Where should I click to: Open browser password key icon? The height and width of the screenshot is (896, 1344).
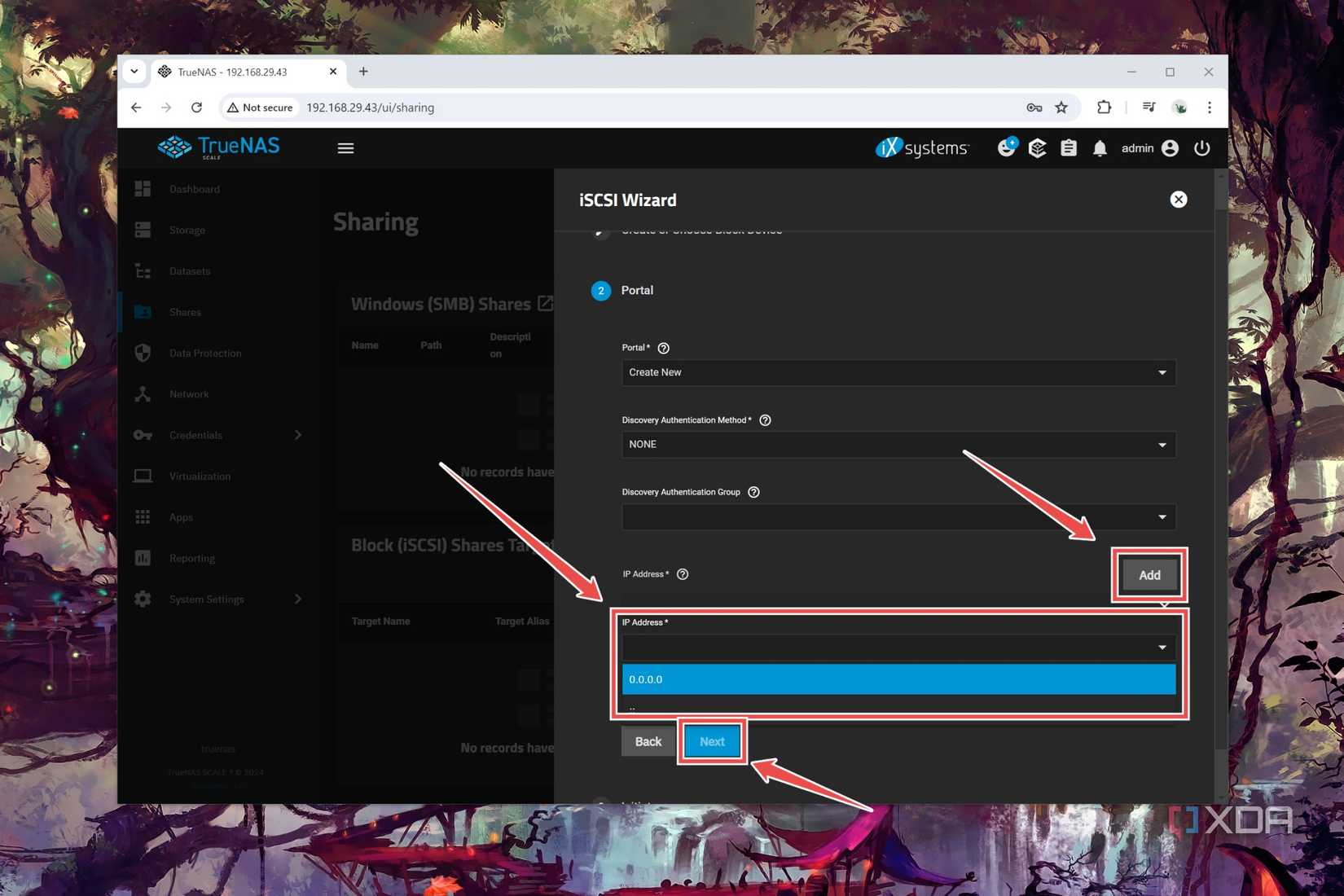pos(1034,108)
